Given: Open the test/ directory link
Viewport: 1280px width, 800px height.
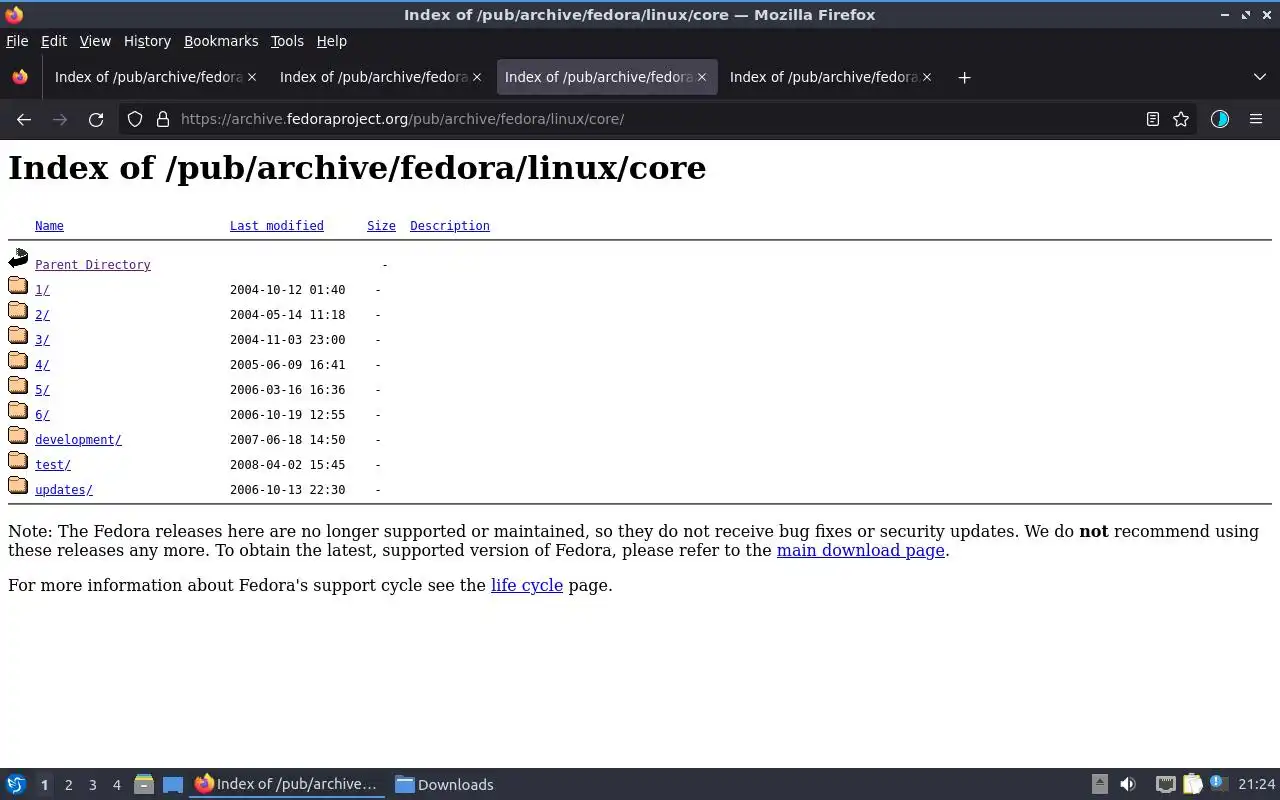Looking at the screenshot, I should pyautogui.click(x=53, y=465).
